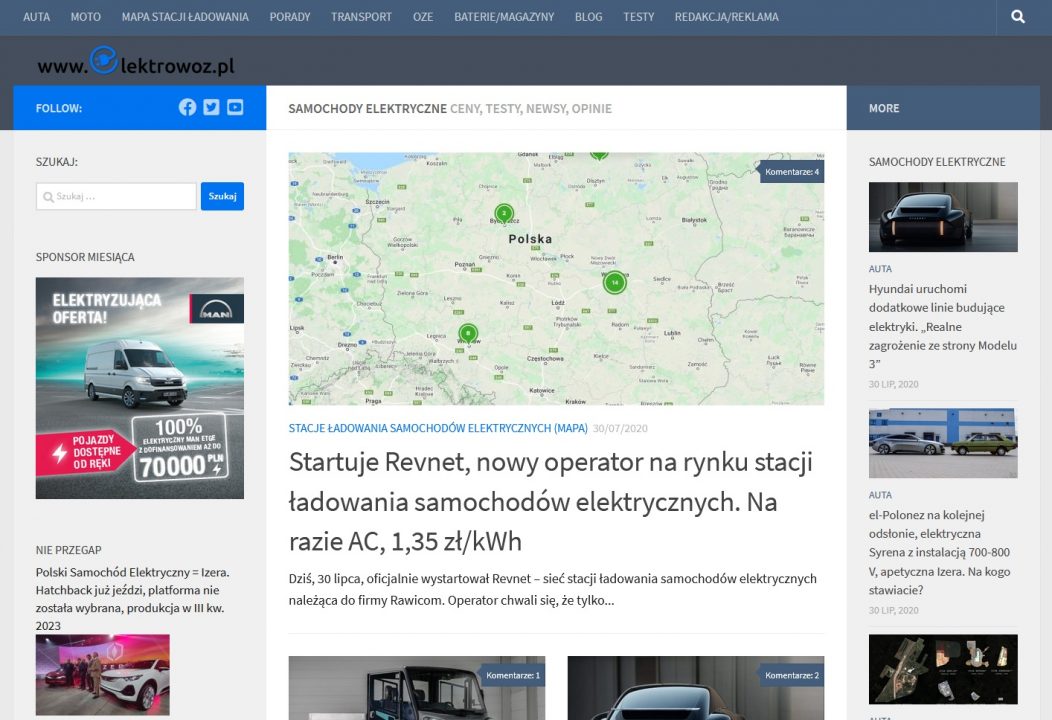Open the el-Polonez na kolejnej odsłonie article
Image resolution: width=1052 pixels, height=720 pixels.
pyautogui.click(x=939, y=552)
